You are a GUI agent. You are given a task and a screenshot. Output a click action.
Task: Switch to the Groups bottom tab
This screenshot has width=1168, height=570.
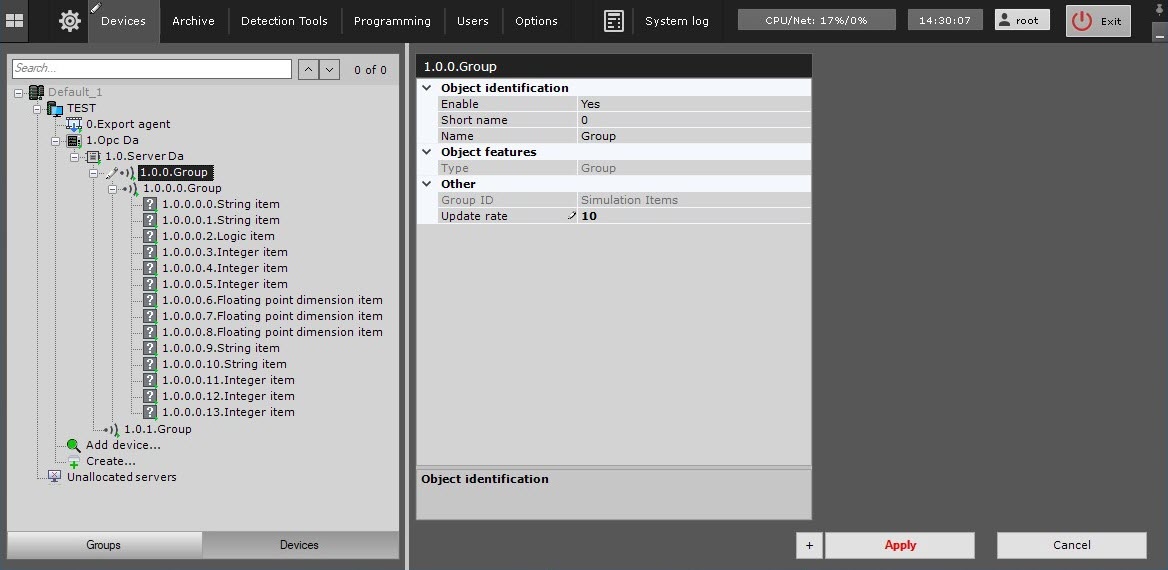pos(103,545)
